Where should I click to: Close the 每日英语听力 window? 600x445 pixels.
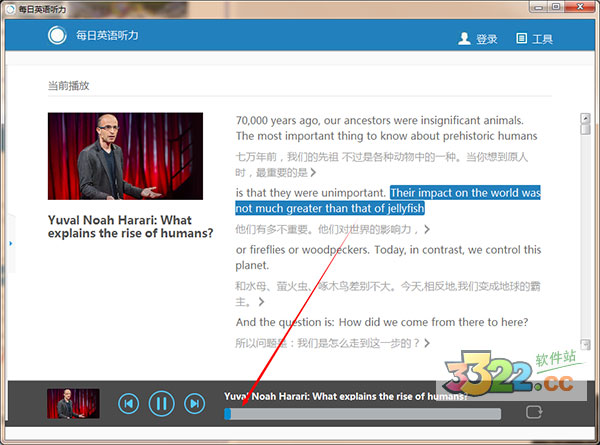580,7
